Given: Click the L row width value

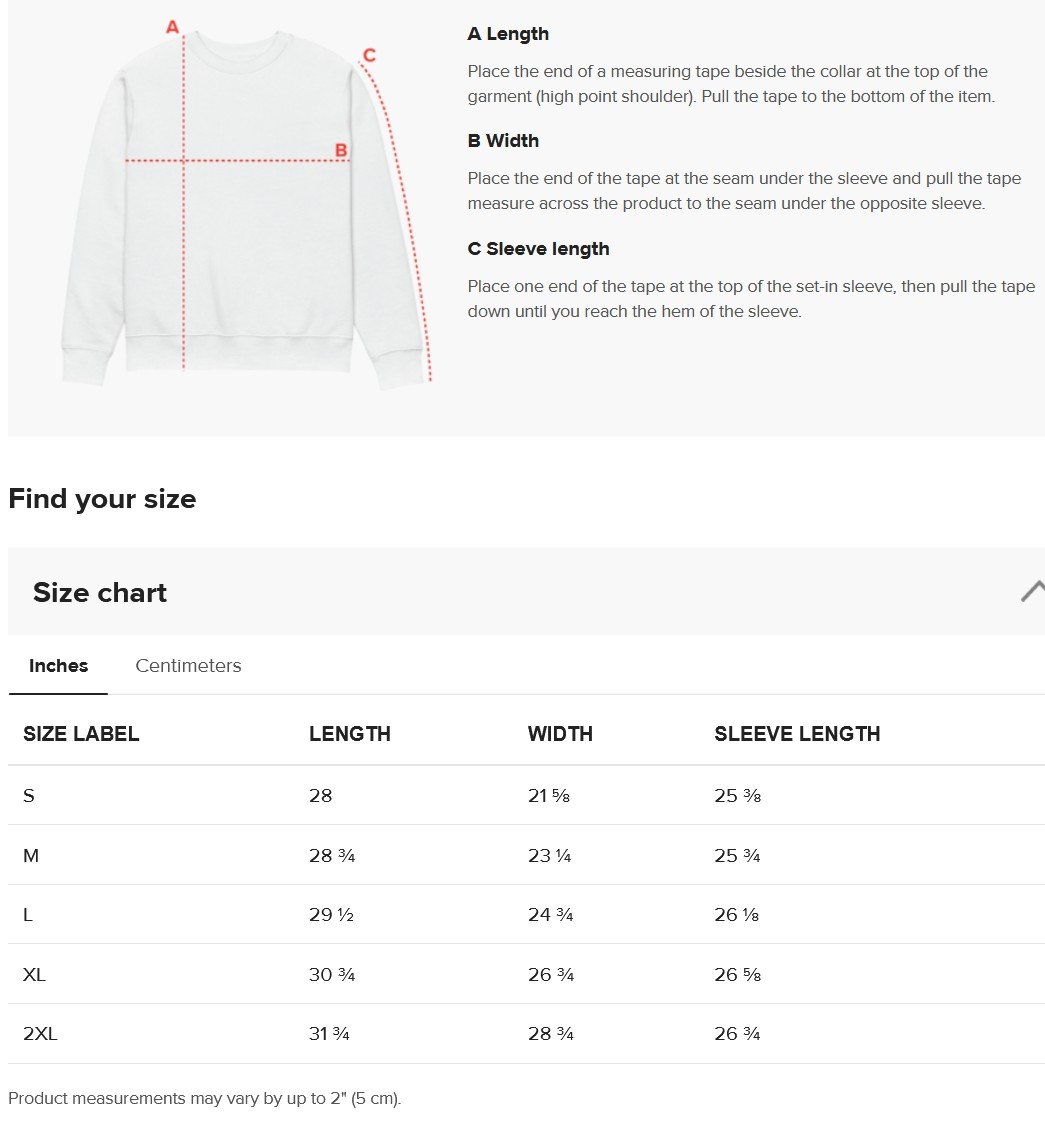Looking at the screenshot, I should [x=550, y=915].
